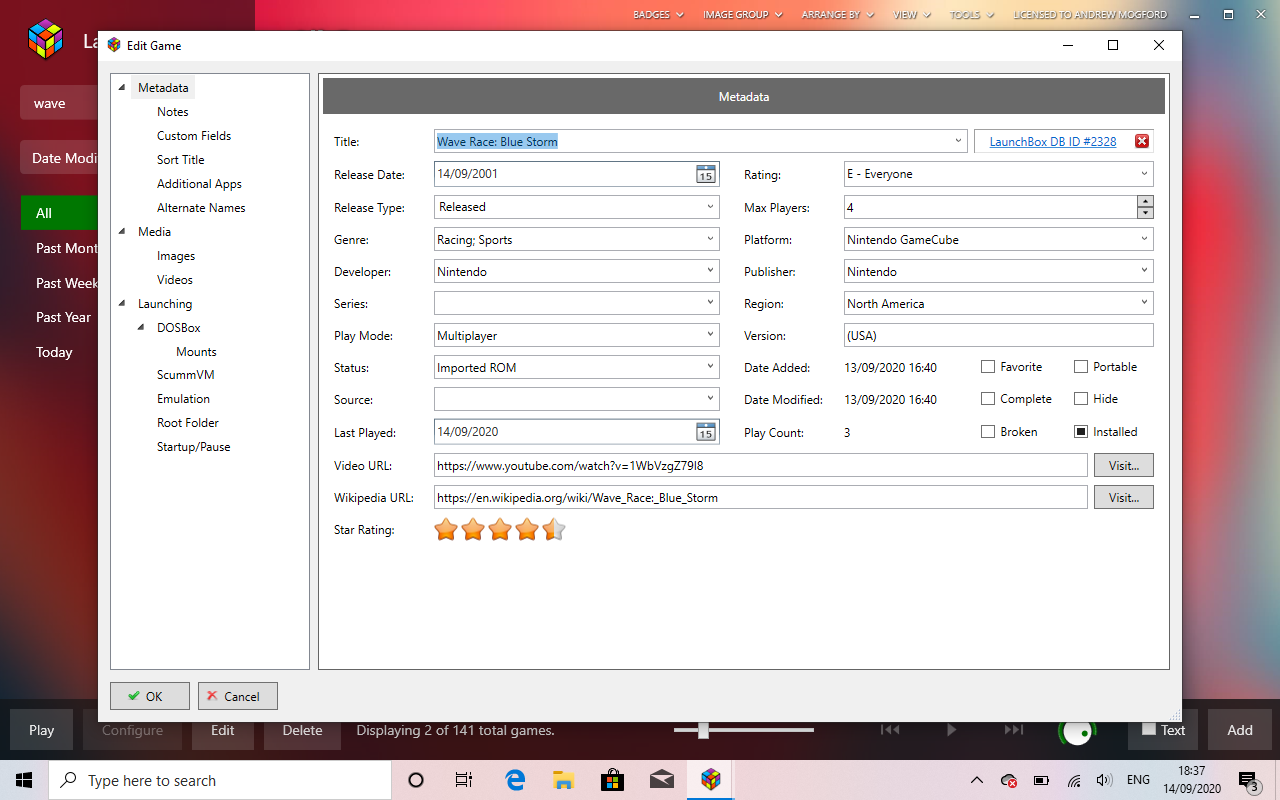Switch to LaunchBox taskbar icon

710,780
